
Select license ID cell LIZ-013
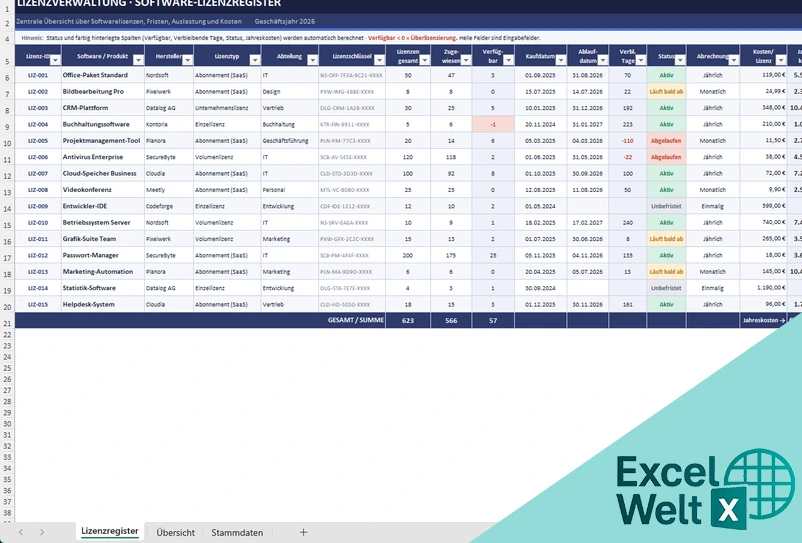pos(38,272)
